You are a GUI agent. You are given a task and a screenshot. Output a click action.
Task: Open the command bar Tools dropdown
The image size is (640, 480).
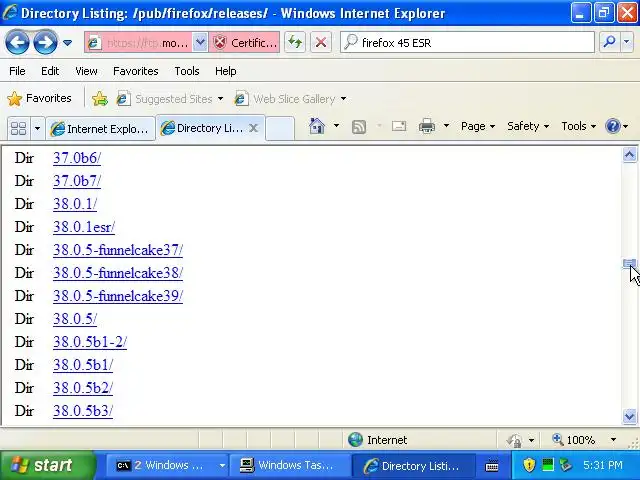coord(578,126)
